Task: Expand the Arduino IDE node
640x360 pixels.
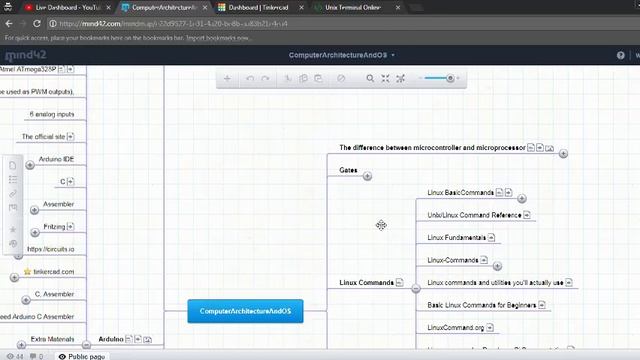Action: 30,165
